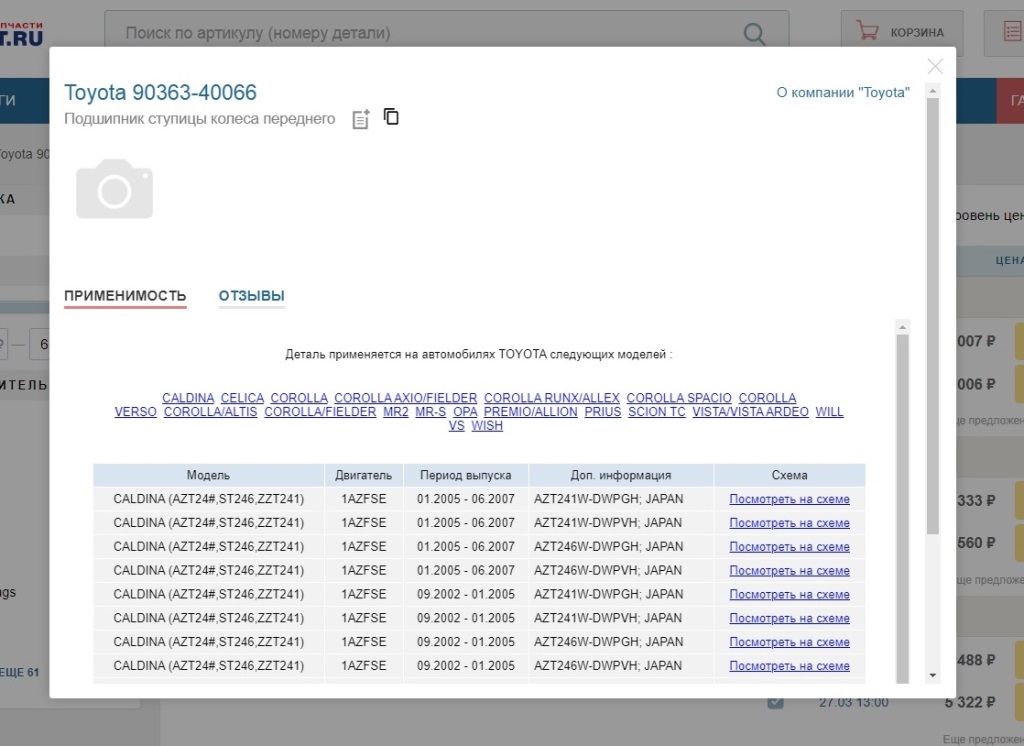Switch to the ОТЗЫВЫ tab
The width and height of the screenshot is (1024, 746).
pyautogui.click(x=251, y=296)
